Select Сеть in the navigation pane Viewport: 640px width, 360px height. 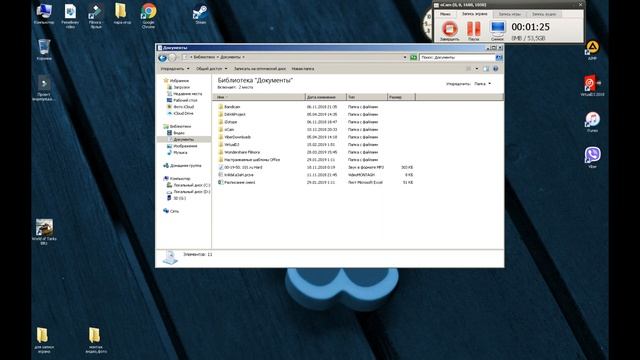[x=171, y=211]
